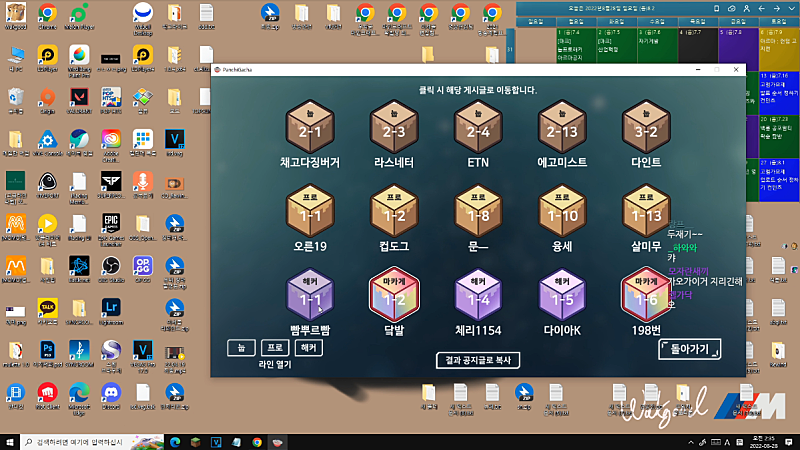
Task: Open the notification center on the taskbar
Action: [789, 442]
